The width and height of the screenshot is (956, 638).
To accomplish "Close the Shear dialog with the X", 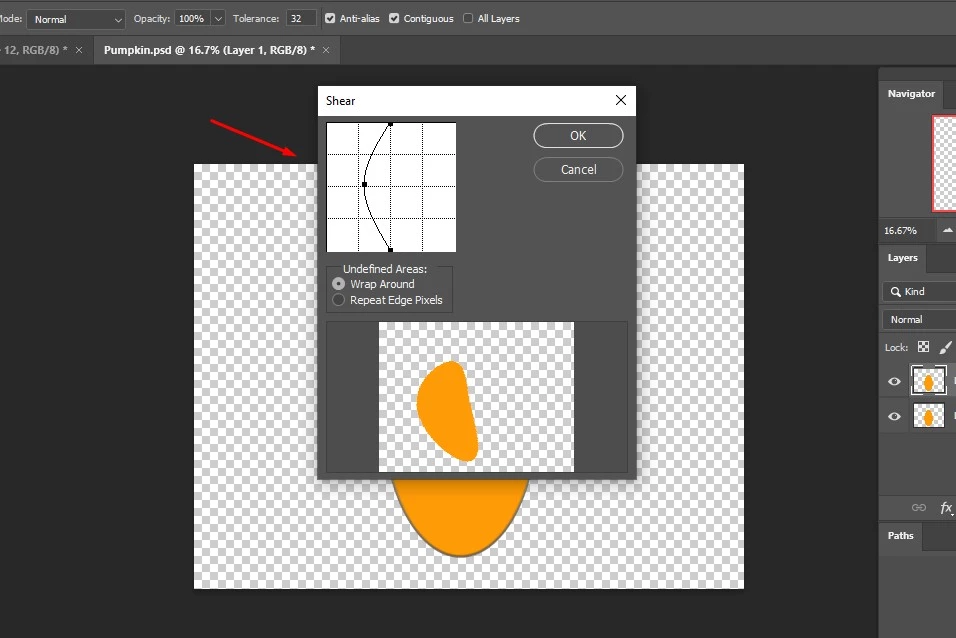I will [621, 100].
